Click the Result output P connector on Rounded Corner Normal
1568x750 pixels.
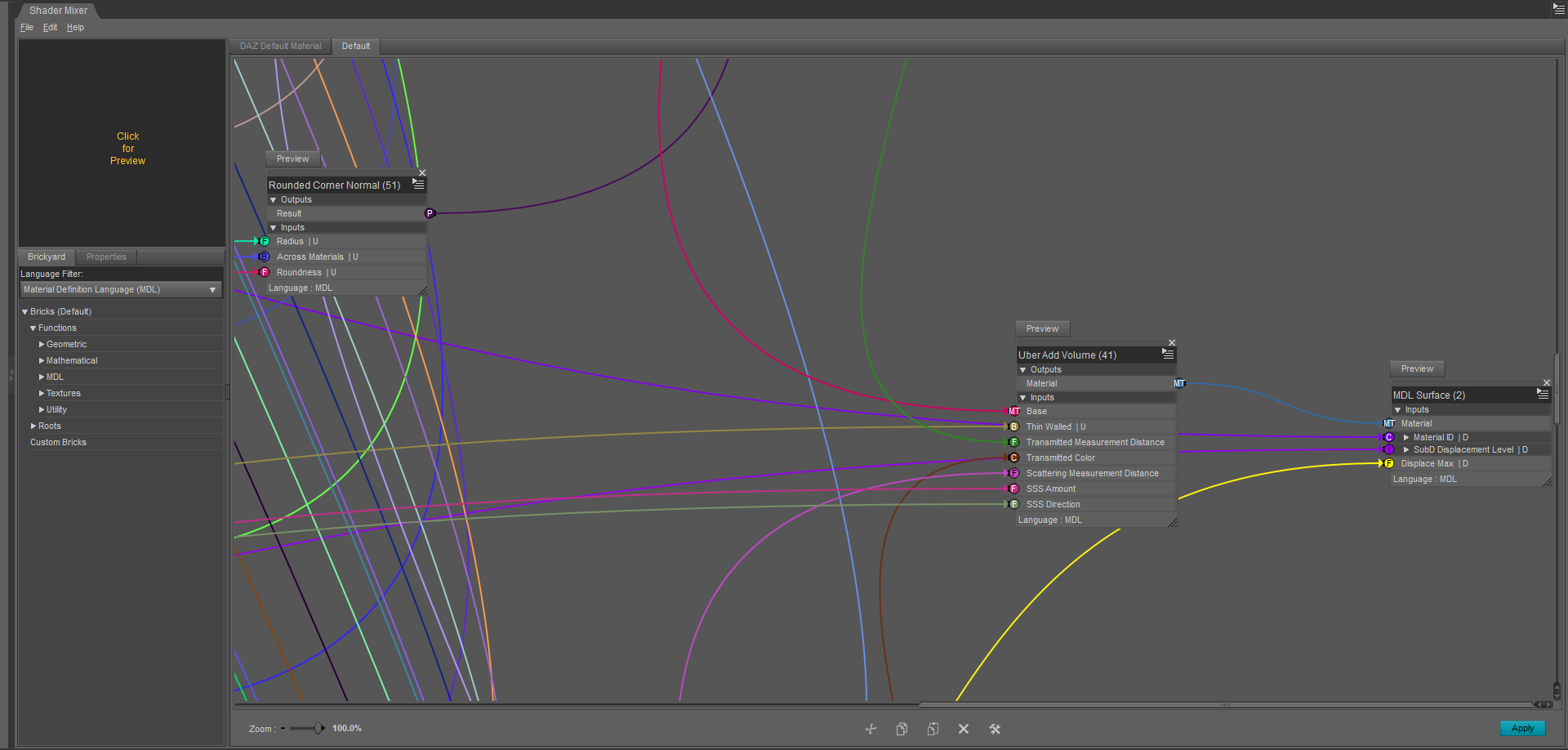(430, 213)
